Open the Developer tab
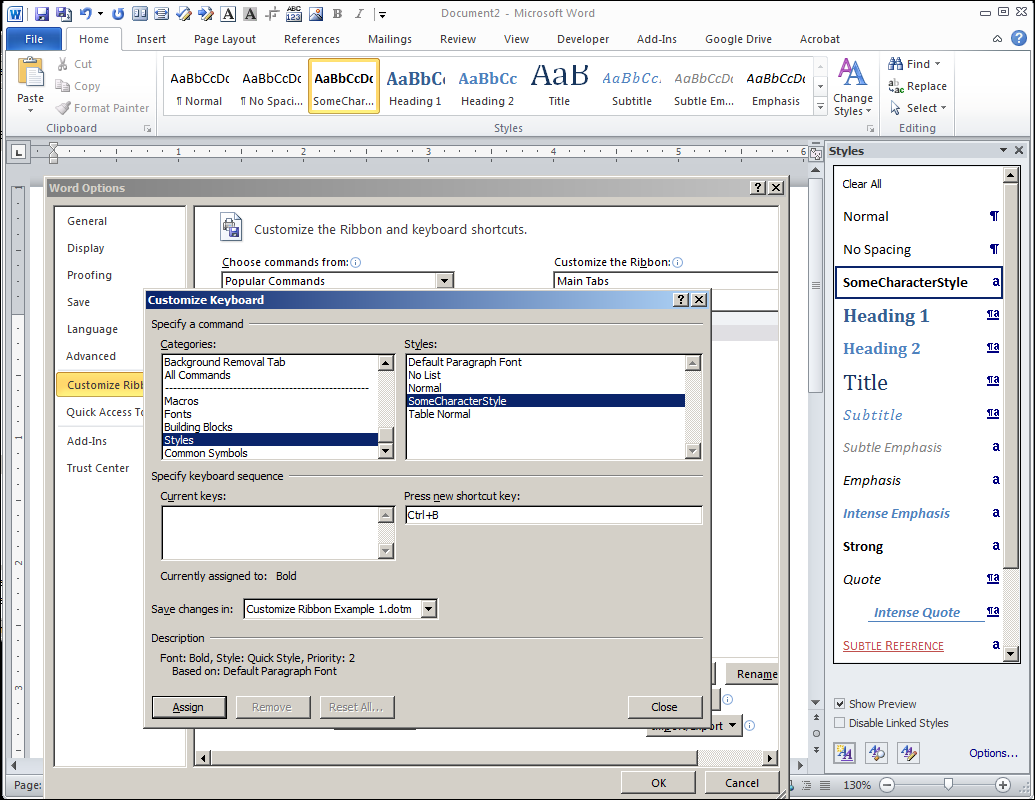1035x800 pixels. coord(583,39)
